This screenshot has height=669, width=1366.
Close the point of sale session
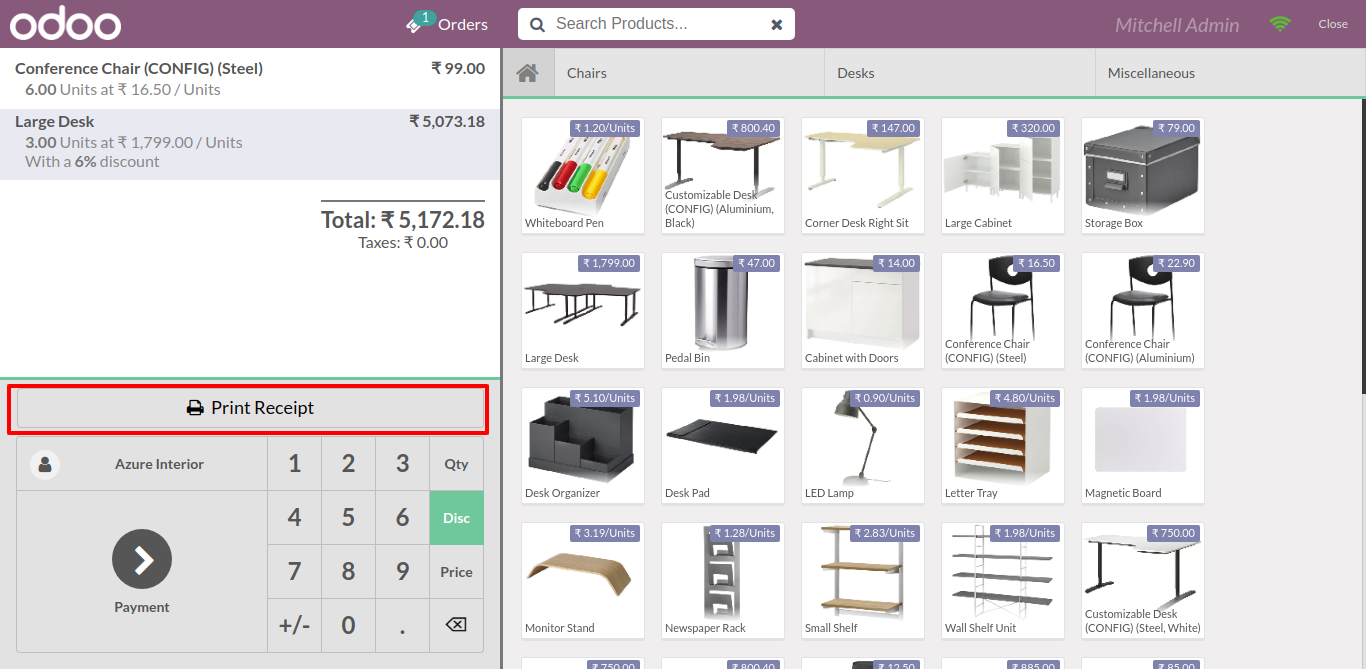1333,24
